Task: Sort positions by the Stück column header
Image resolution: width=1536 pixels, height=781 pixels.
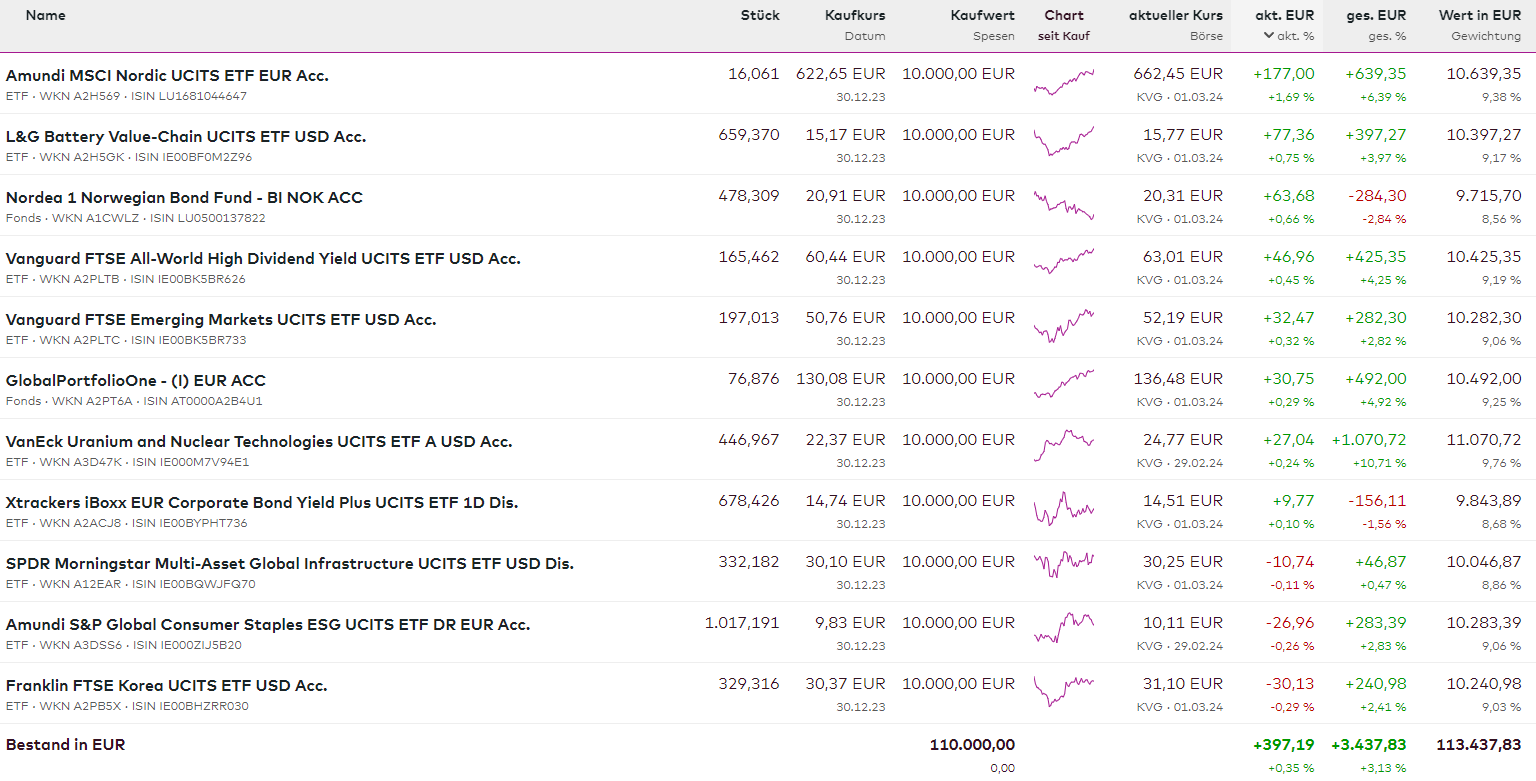Action: coord(760,15)
